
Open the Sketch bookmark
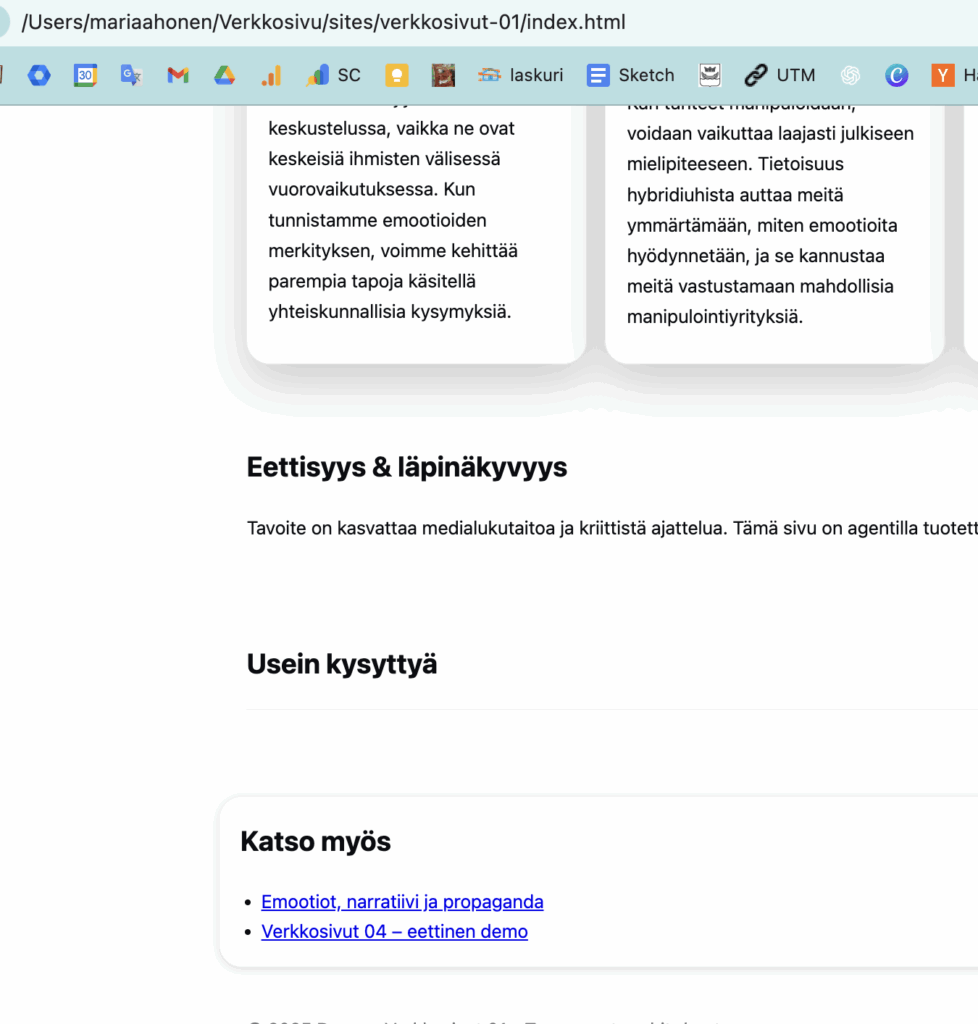click(x=630, y=74)
